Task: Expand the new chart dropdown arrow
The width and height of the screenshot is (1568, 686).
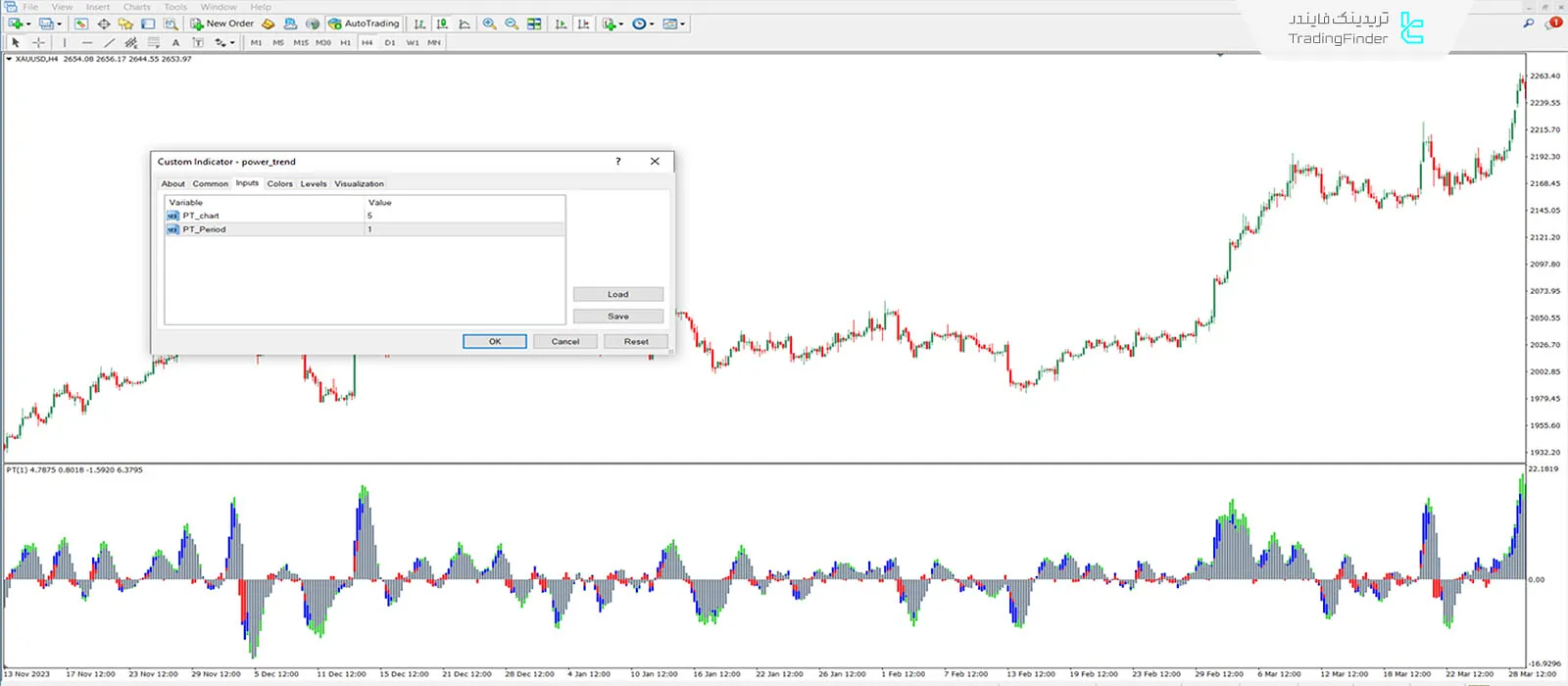Action: 27,24
